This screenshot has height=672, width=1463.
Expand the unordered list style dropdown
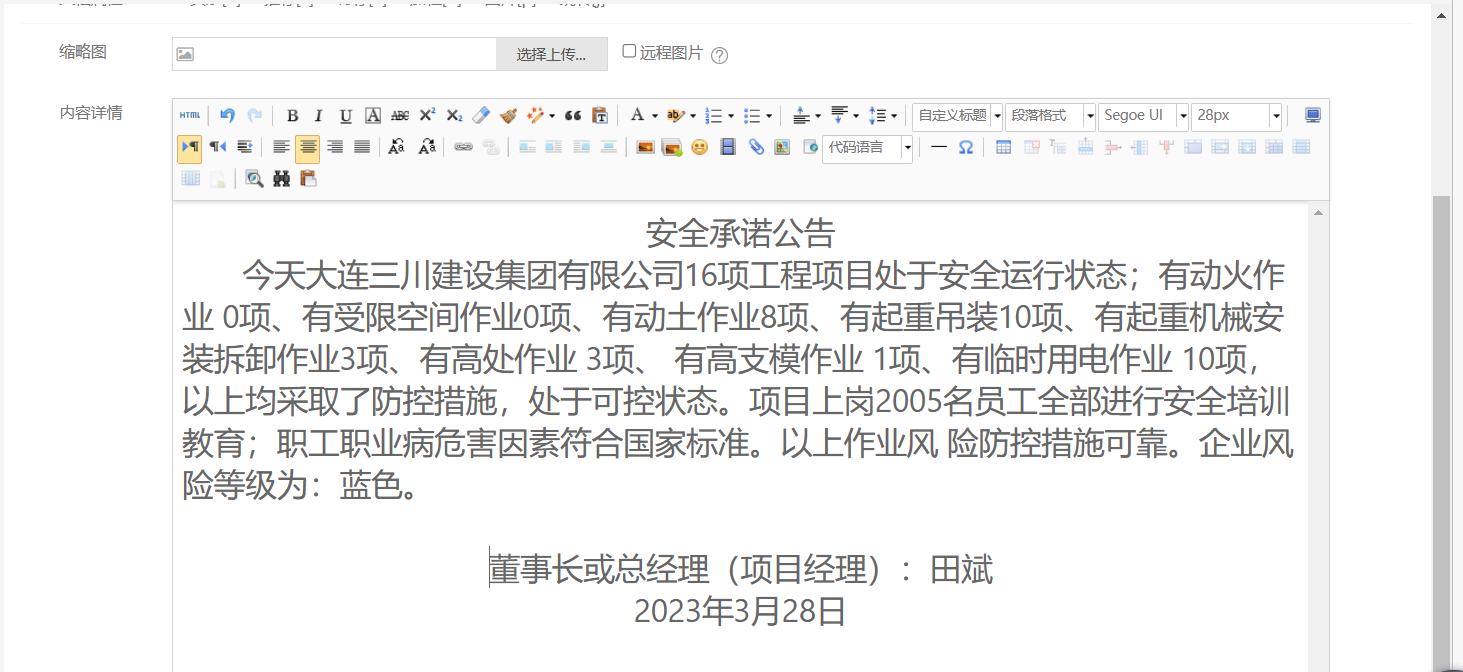click(x=770, y=117)
